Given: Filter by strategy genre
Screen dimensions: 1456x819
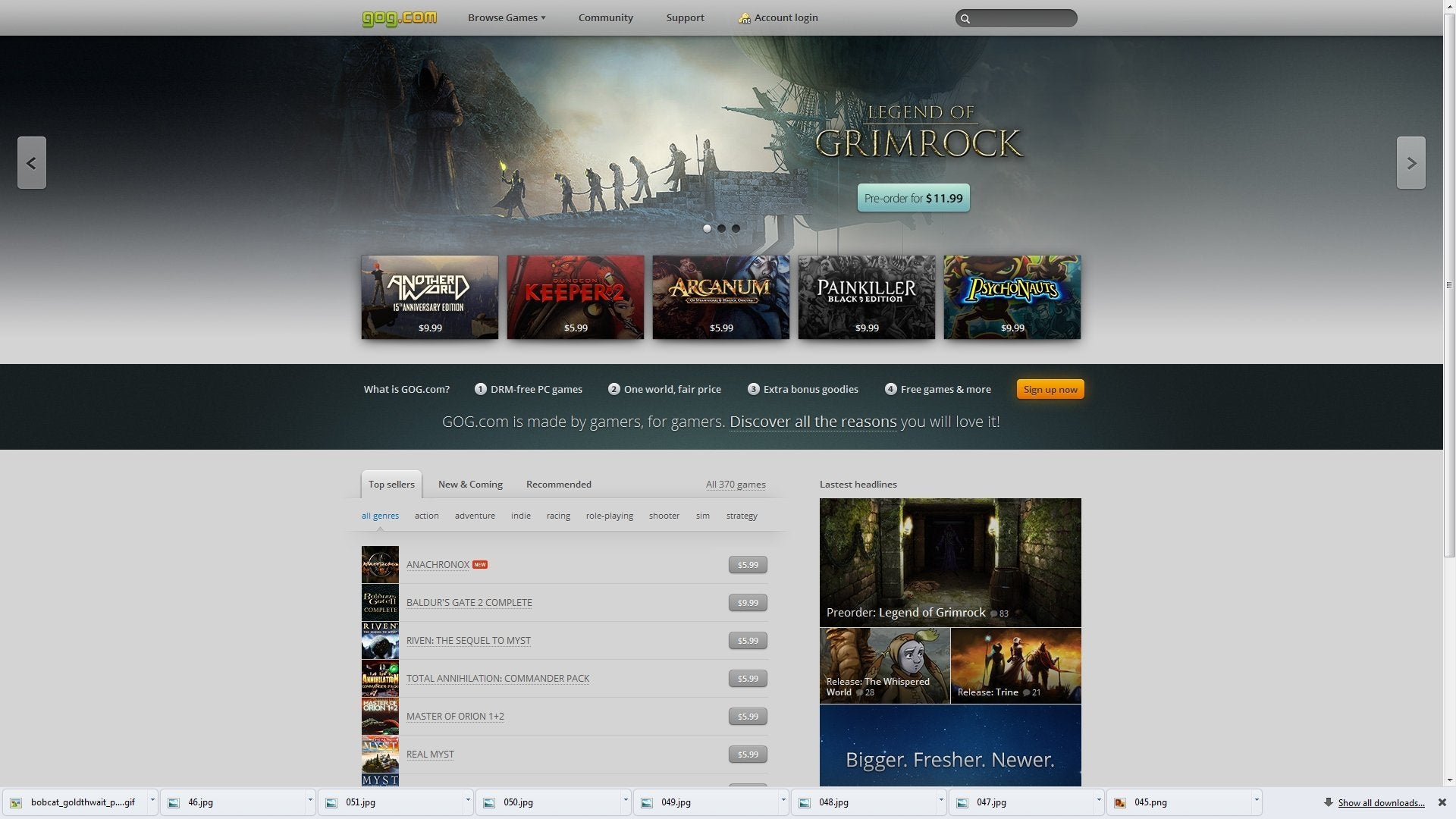Looking at the screenshot, I should tap(742, 516).
